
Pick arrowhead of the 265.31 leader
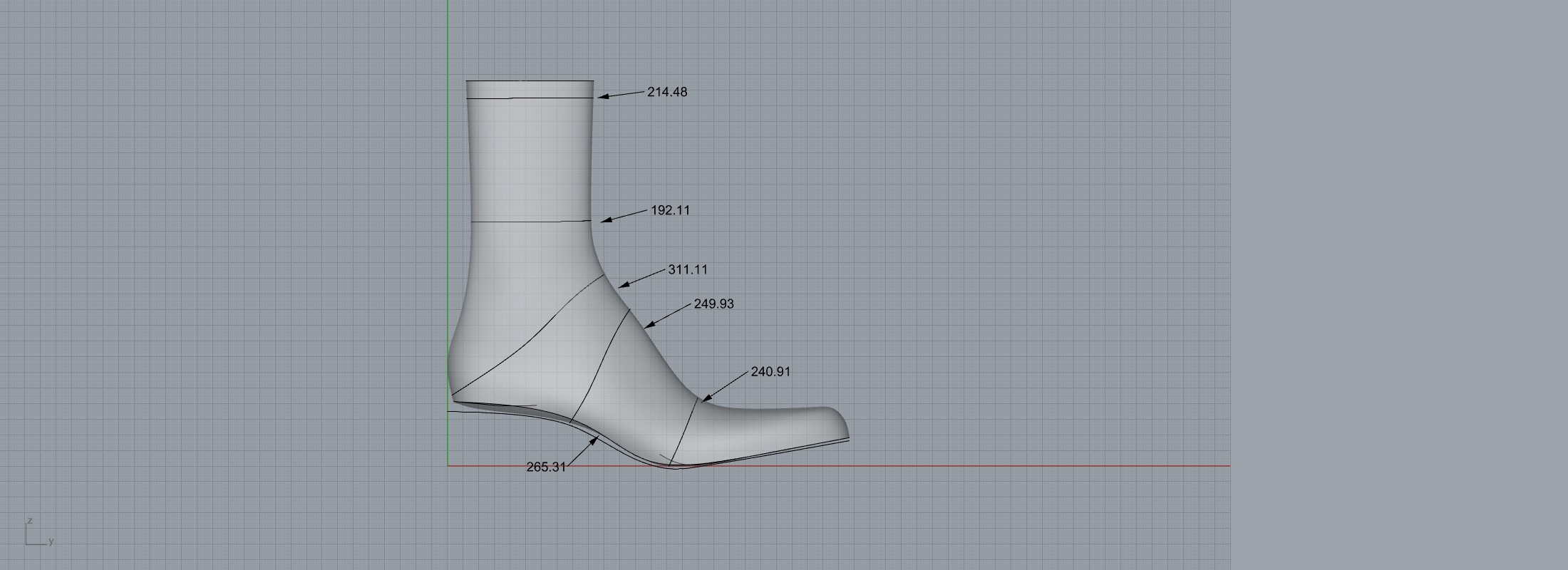pyautogui.click(x=594, y=441)
